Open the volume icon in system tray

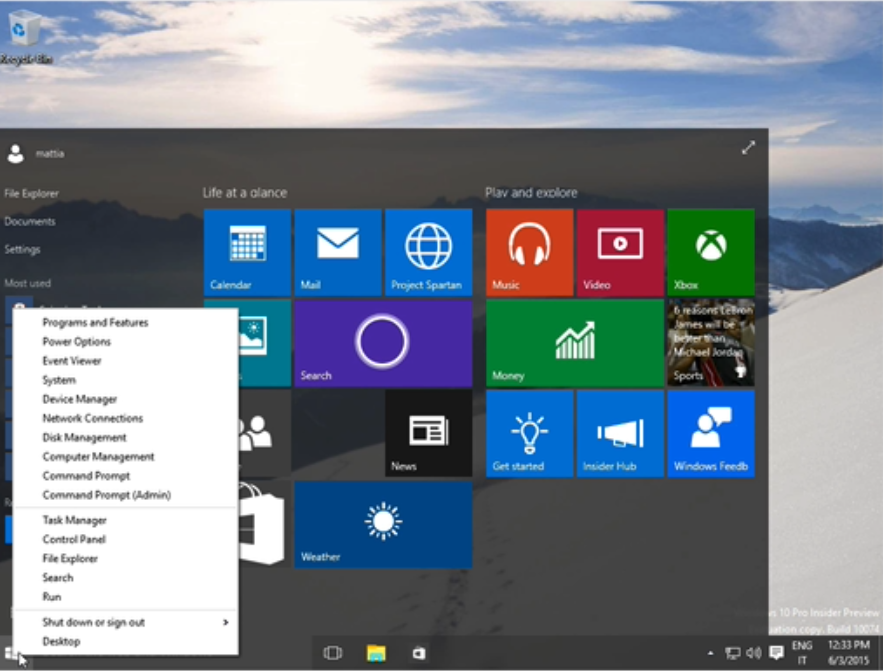pos(753,653)
